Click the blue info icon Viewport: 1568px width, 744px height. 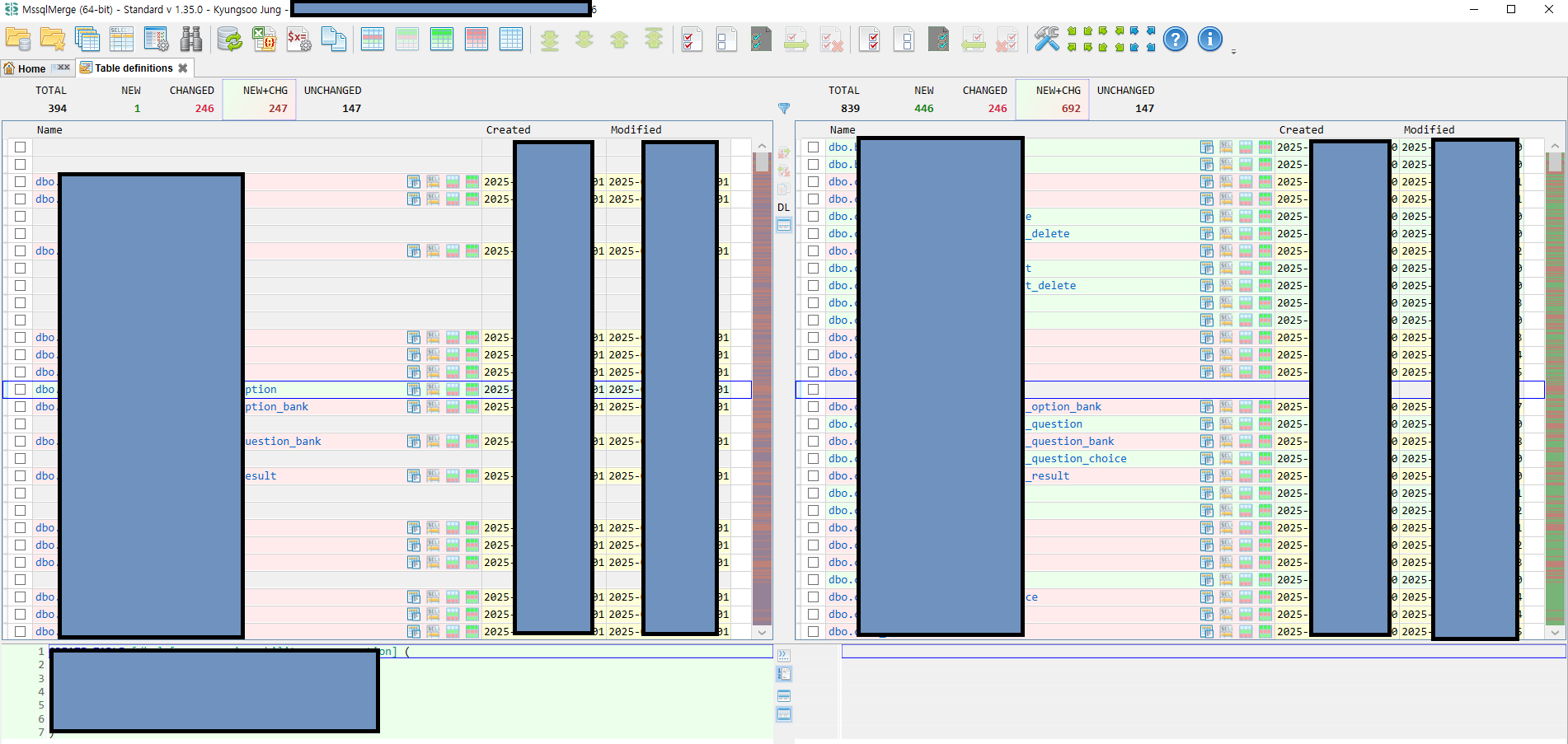tap(1210, 39)
